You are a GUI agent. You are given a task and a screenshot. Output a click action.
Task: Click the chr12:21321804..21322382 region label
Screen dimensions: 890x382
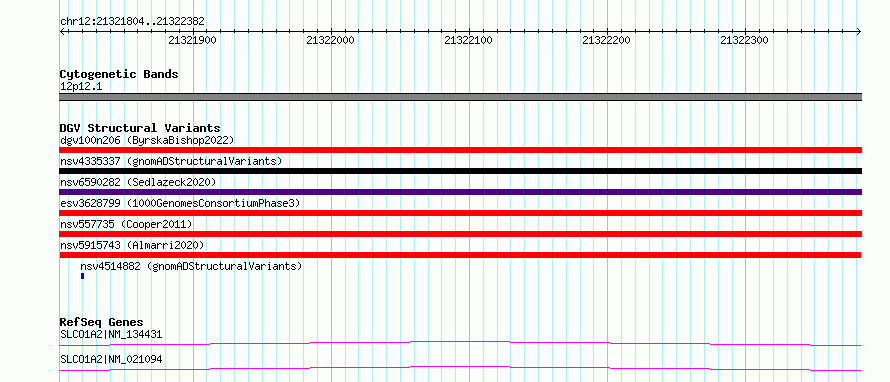[x=132, y=22]
